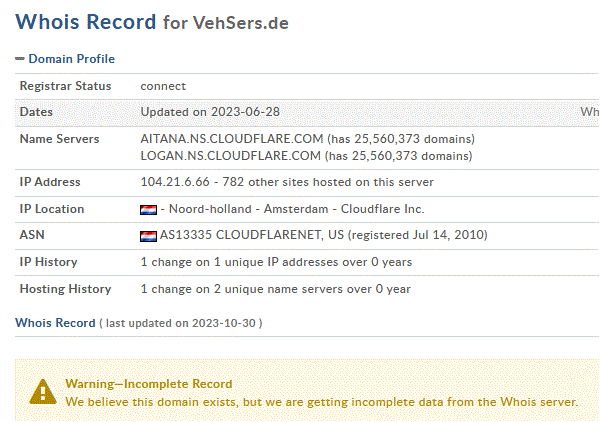Click the Registrar Status connect value
This screenshot has height=422, width=600.
point(163,86)
